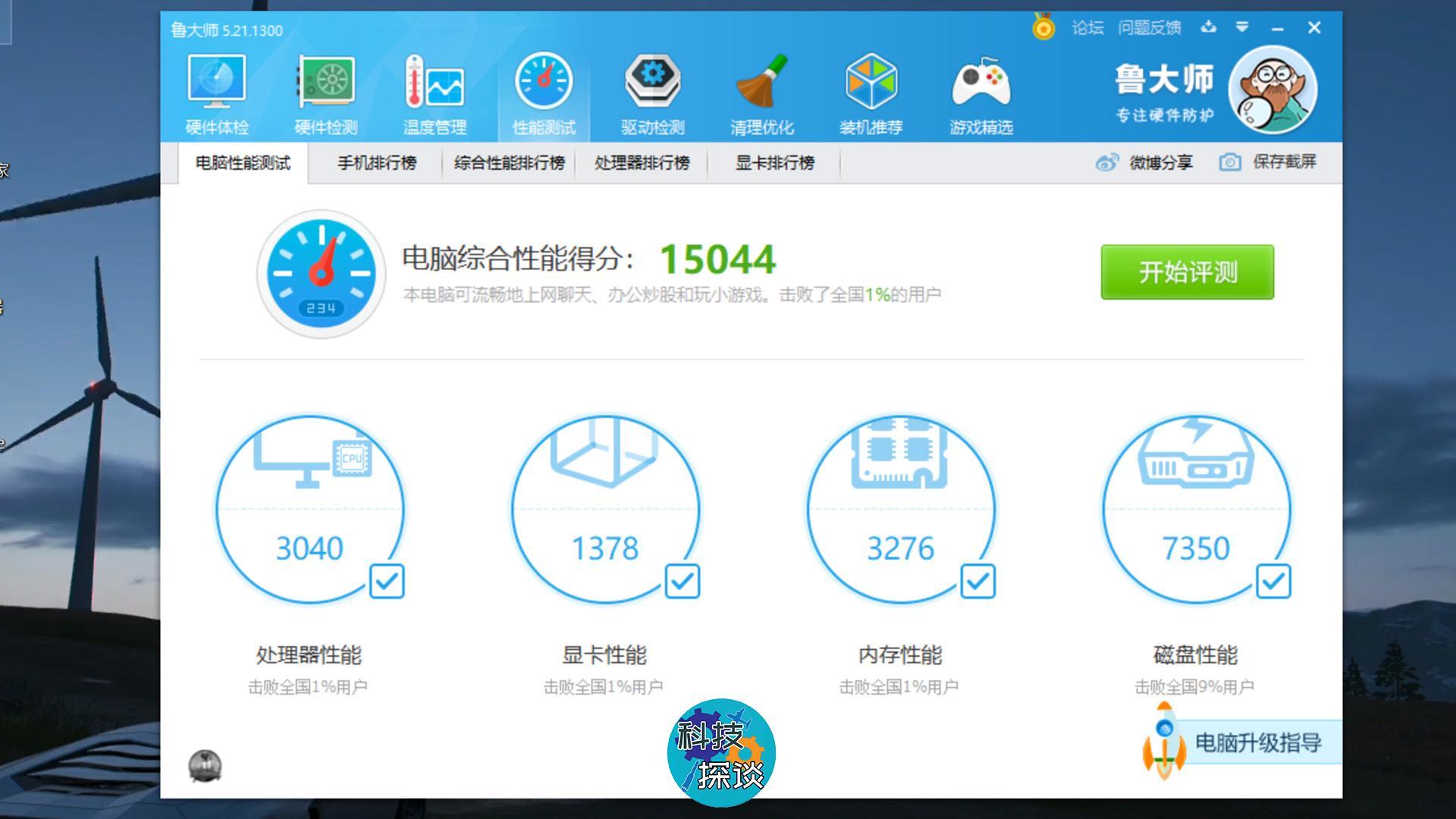Close the 鲁大师 window

(x=1315, y=28)
